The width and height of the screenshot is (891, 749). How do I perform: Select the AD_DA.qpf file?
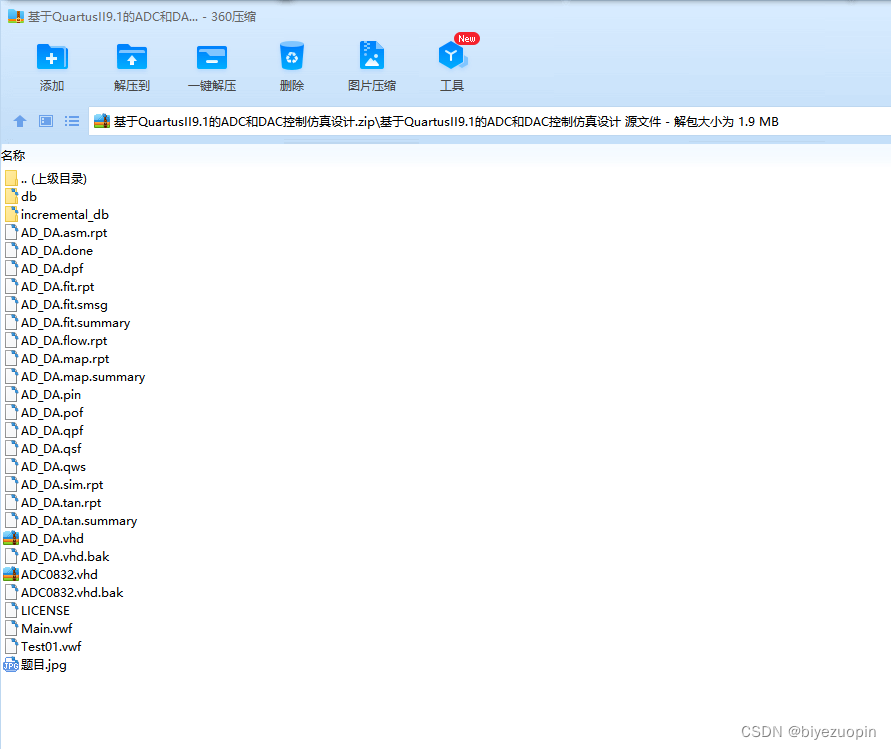click(x=44, y=431)
